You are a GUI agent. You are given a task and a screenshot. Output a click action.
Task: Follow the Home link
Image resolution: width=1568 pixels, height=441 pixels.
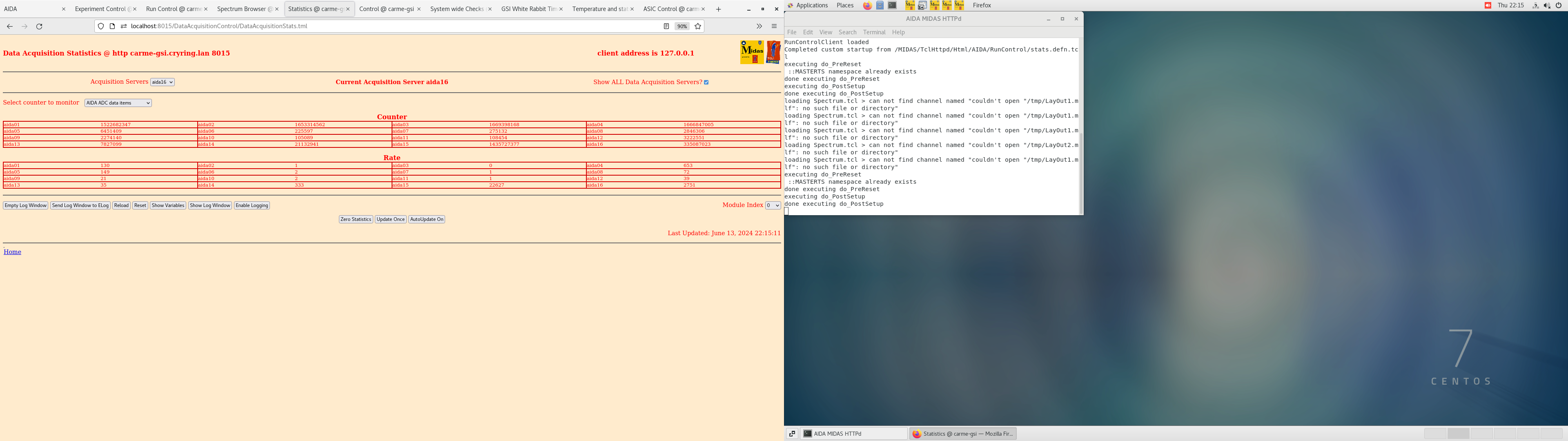pyautogui.click(x=12, y=252)
